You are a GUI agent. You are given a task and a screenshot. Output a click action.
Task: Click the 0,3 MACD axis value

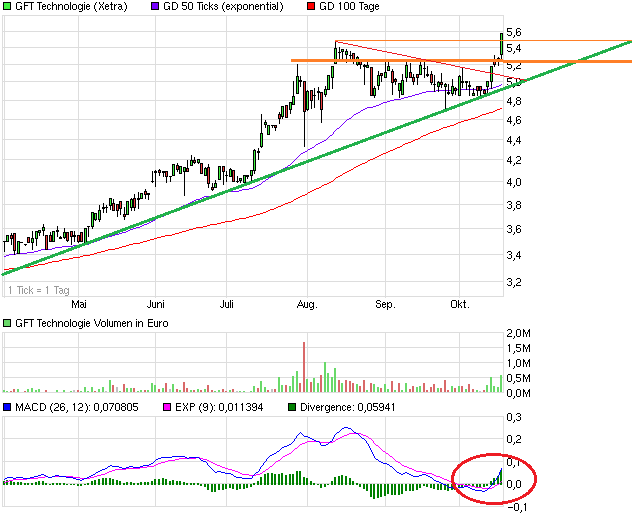pyautogui.click(x=514, y=417)
